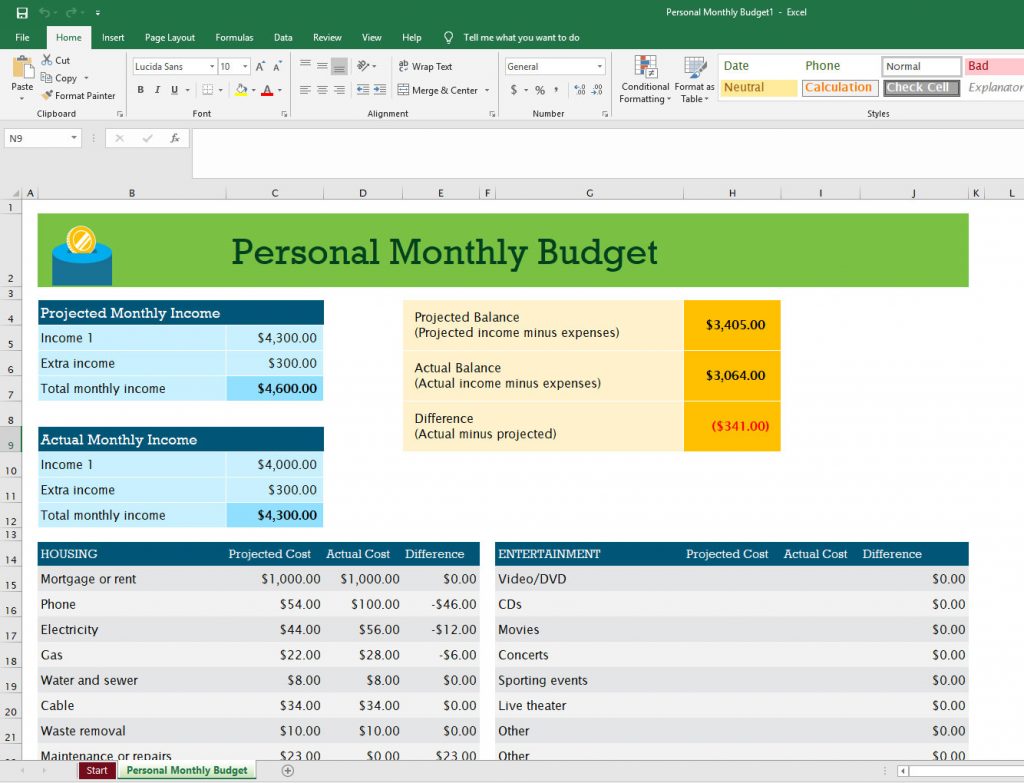The image size is (1024, 783).
Task: Click the Insert Function fx button
Action: click(175, 138)
